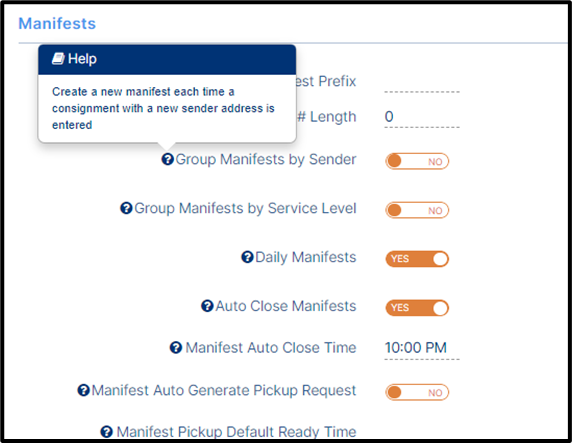
Task: Click the Manifests section heading
Action: [57, 24]
